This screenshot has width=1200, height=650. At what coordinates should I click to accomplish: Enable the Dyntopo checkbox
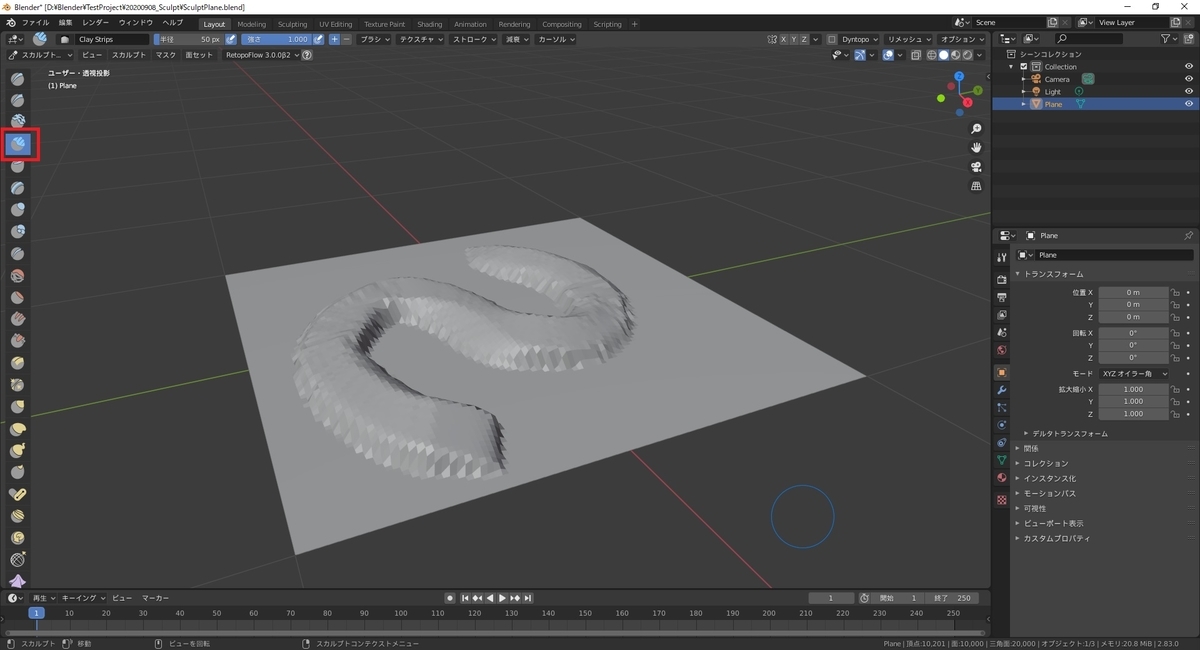tap(832, 39)
